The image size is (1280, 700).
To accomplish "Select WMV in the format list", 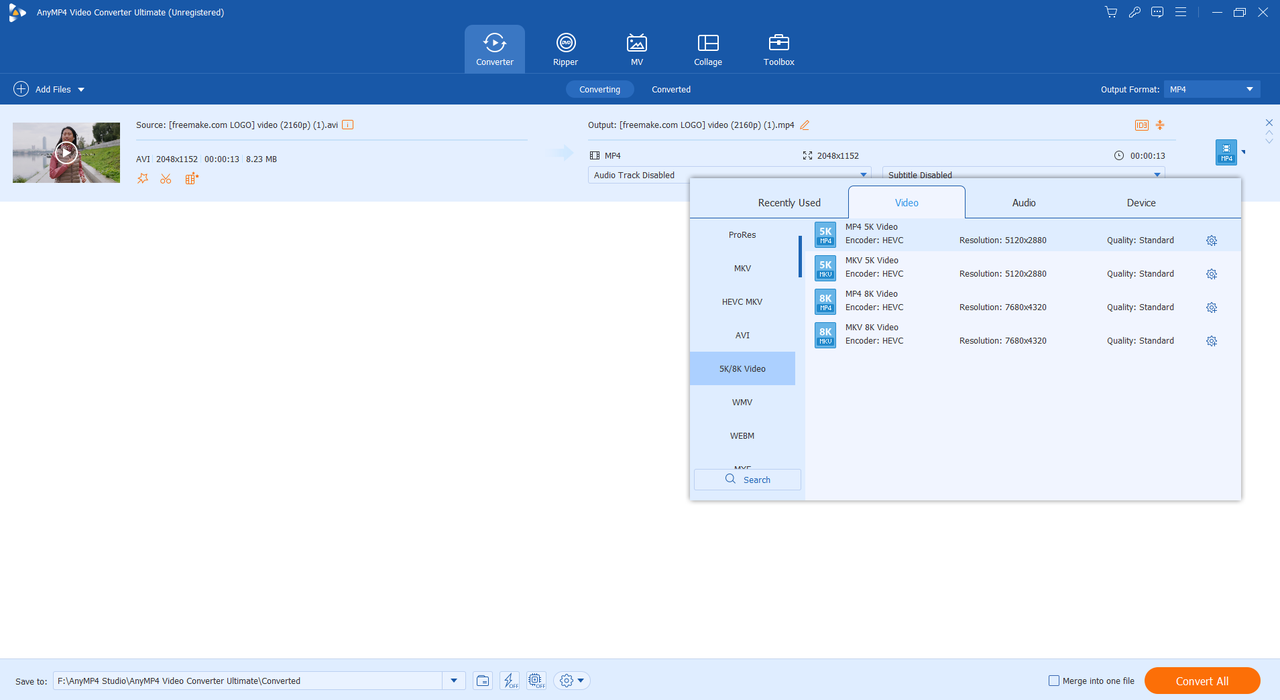I will click(x=741, y=402).
